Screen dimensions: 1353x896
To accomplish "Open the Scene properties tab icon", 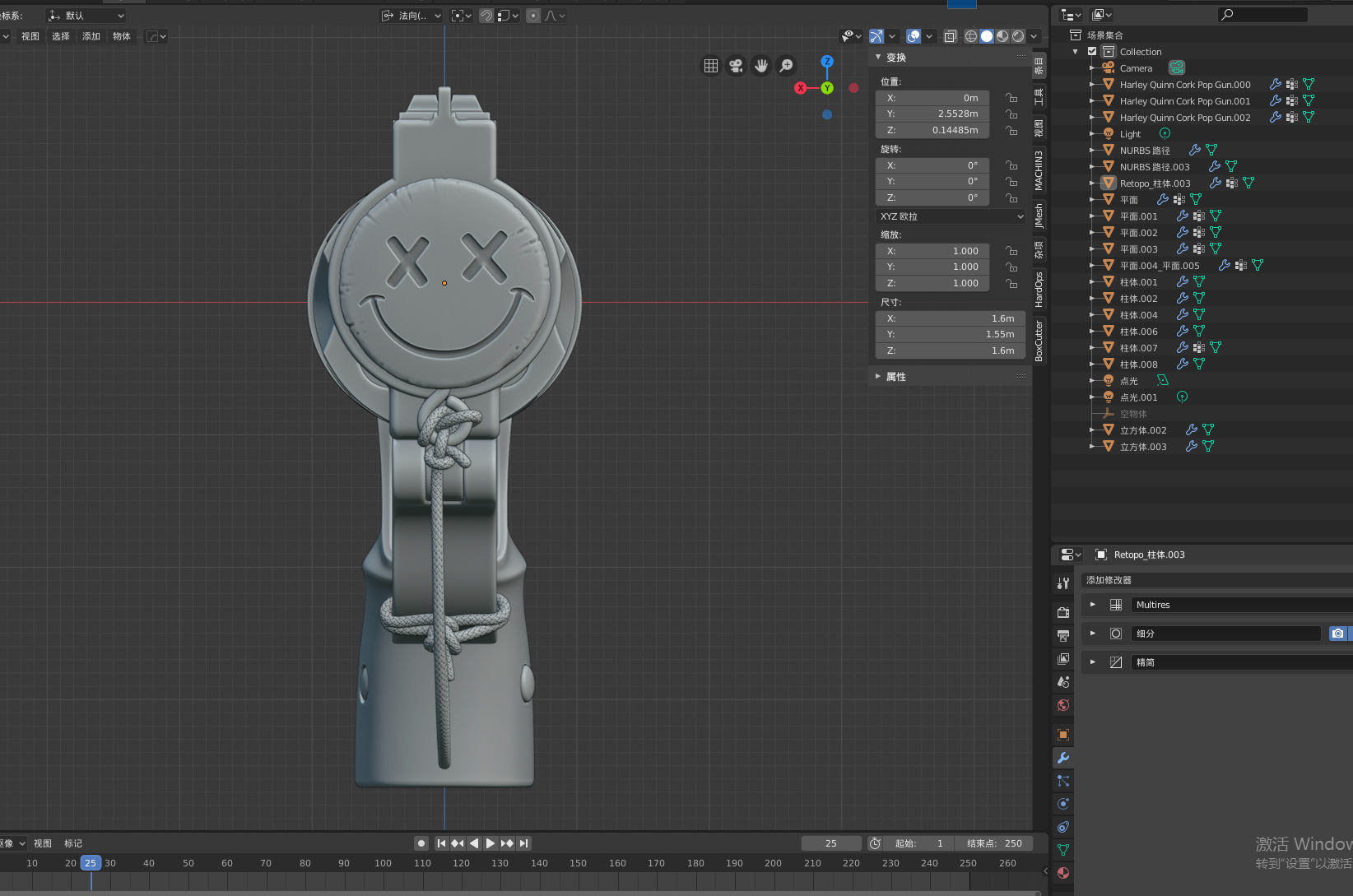I will [1063, 682].
